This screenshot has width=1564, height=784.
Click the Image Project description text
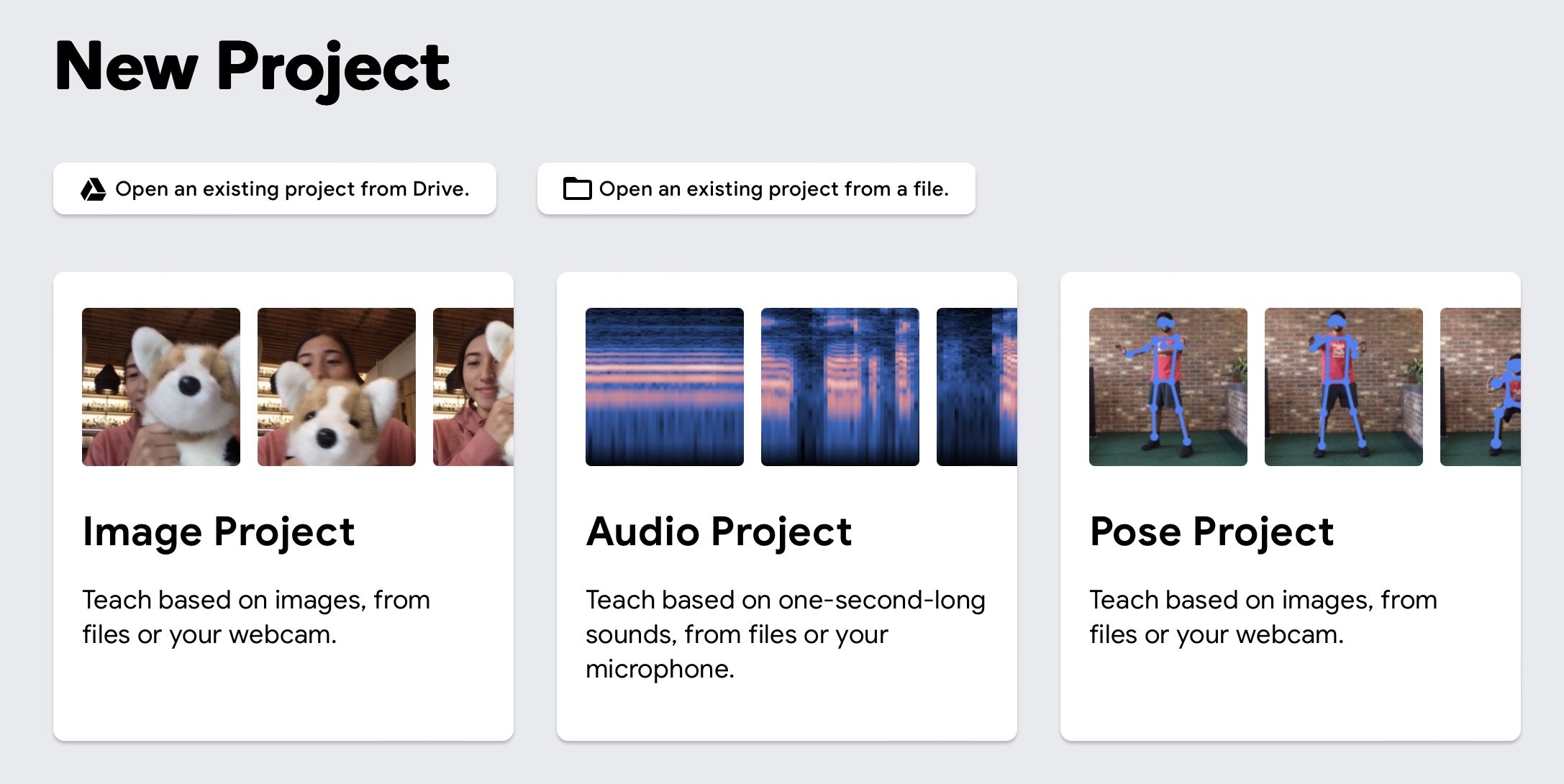[256, 617]
